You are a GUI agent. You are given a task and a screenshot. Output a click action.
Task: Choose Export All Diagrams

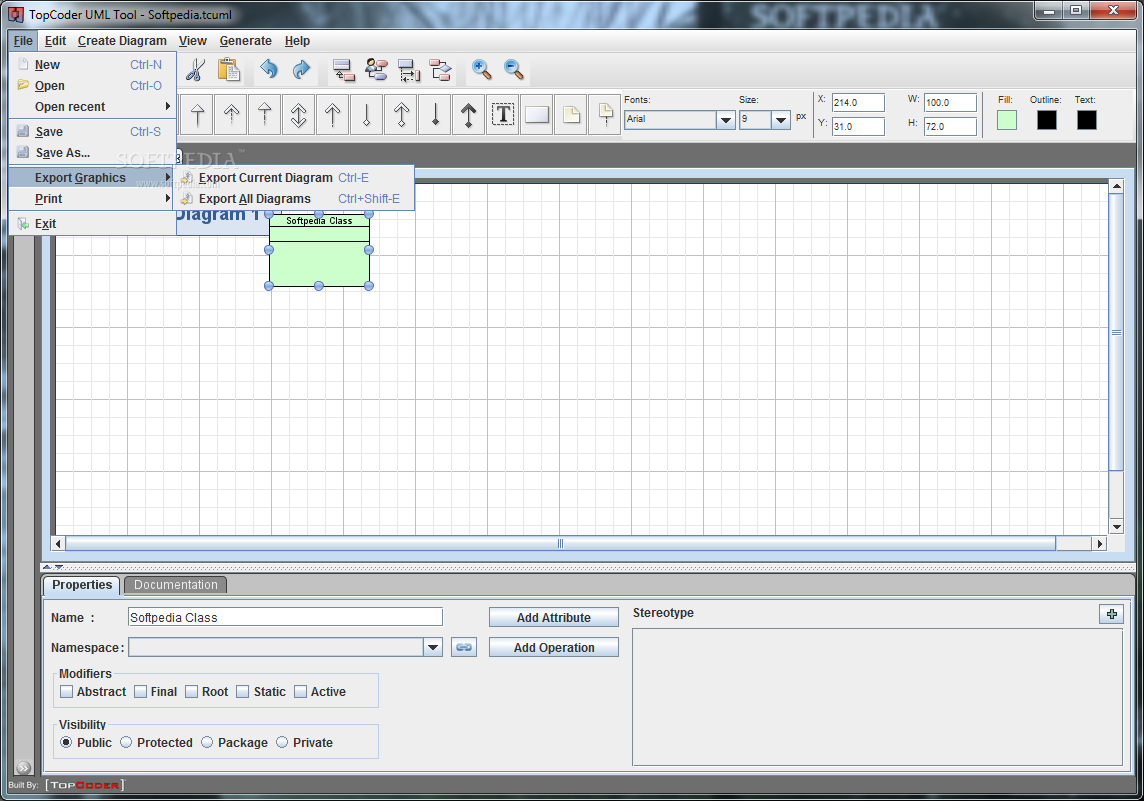coord(295,198)
